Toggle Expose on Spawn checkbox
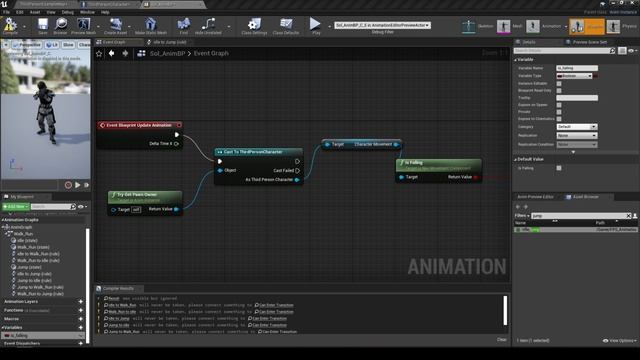 [x=559, y=105]
